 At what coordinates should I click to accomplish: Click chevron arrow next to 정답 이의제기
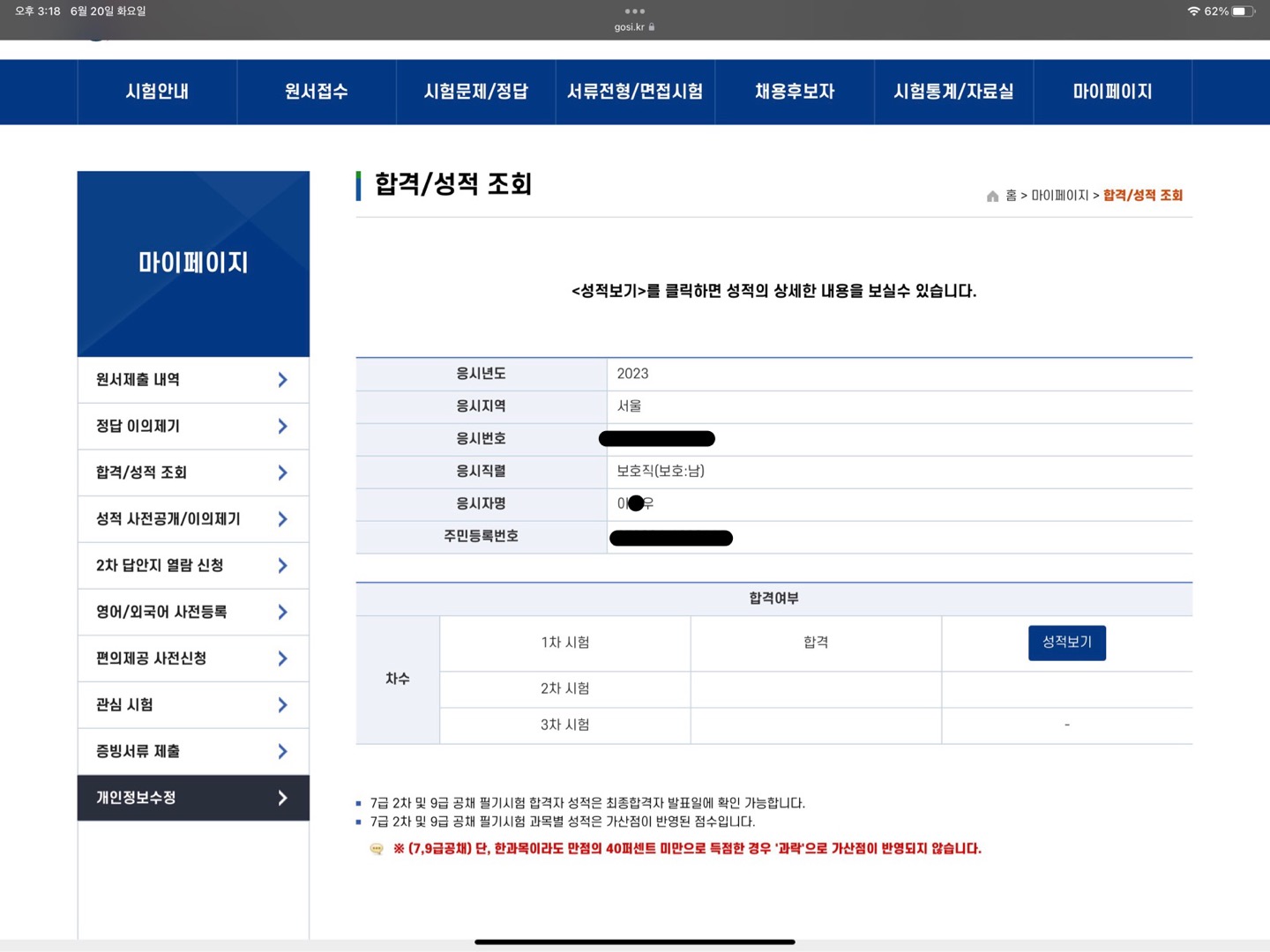tap(282, 427)
